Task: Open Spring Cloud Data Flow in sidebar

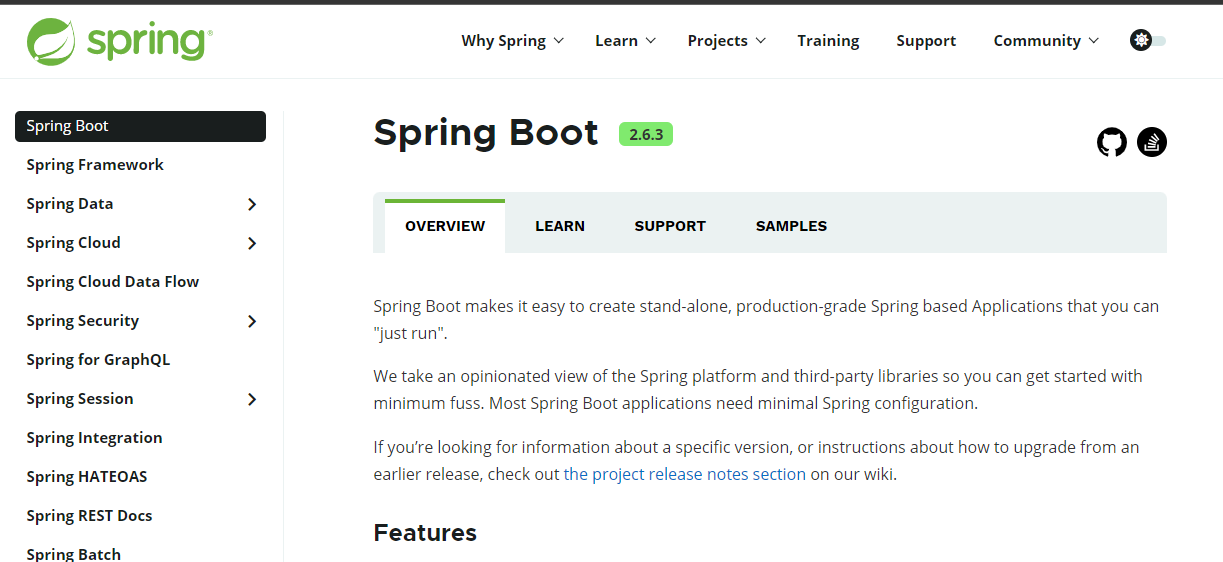Action: (x=113, y=282)
